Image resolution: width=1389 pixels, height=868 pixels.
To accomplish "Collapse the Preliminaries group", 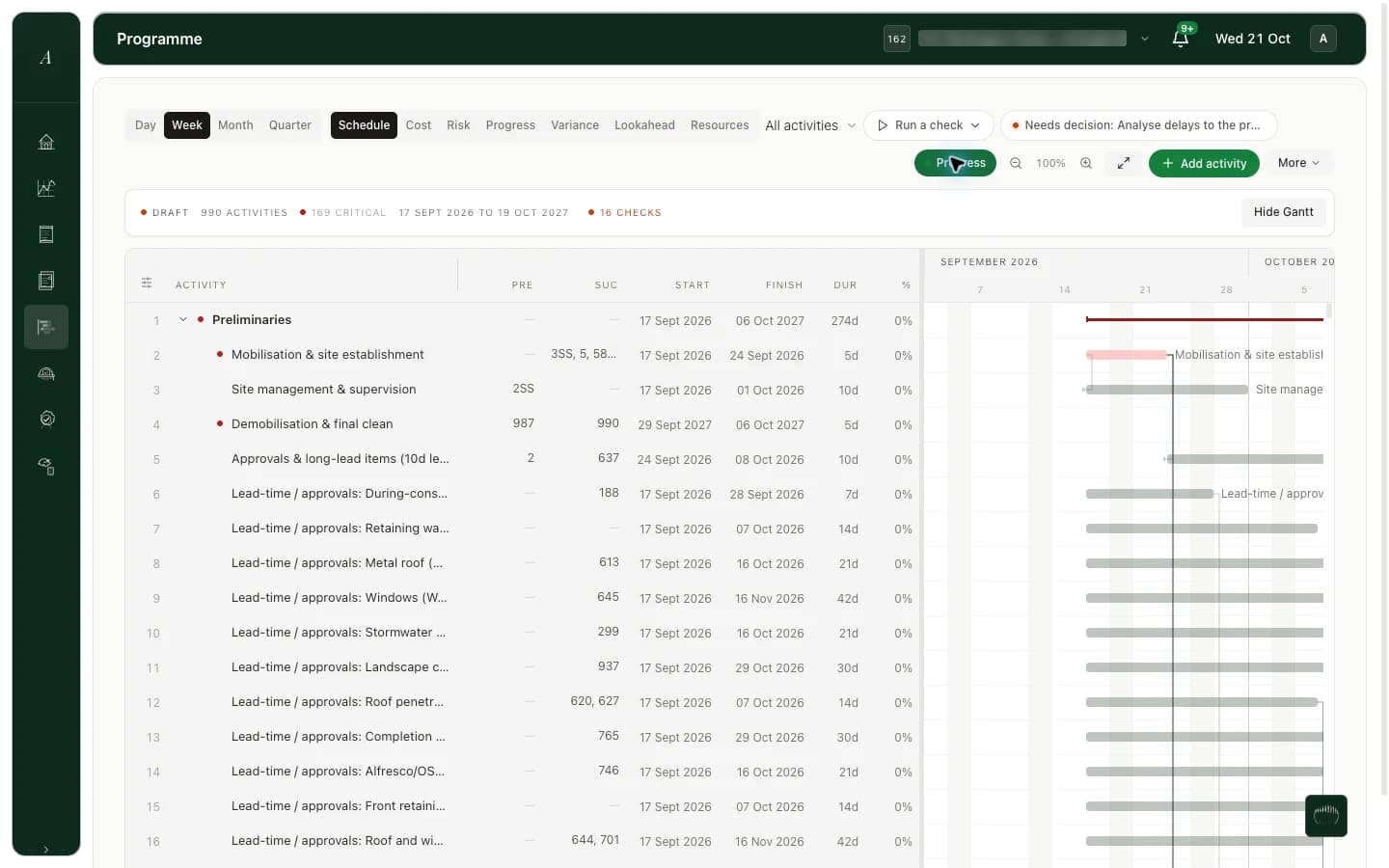I will [x=183, y=319].
